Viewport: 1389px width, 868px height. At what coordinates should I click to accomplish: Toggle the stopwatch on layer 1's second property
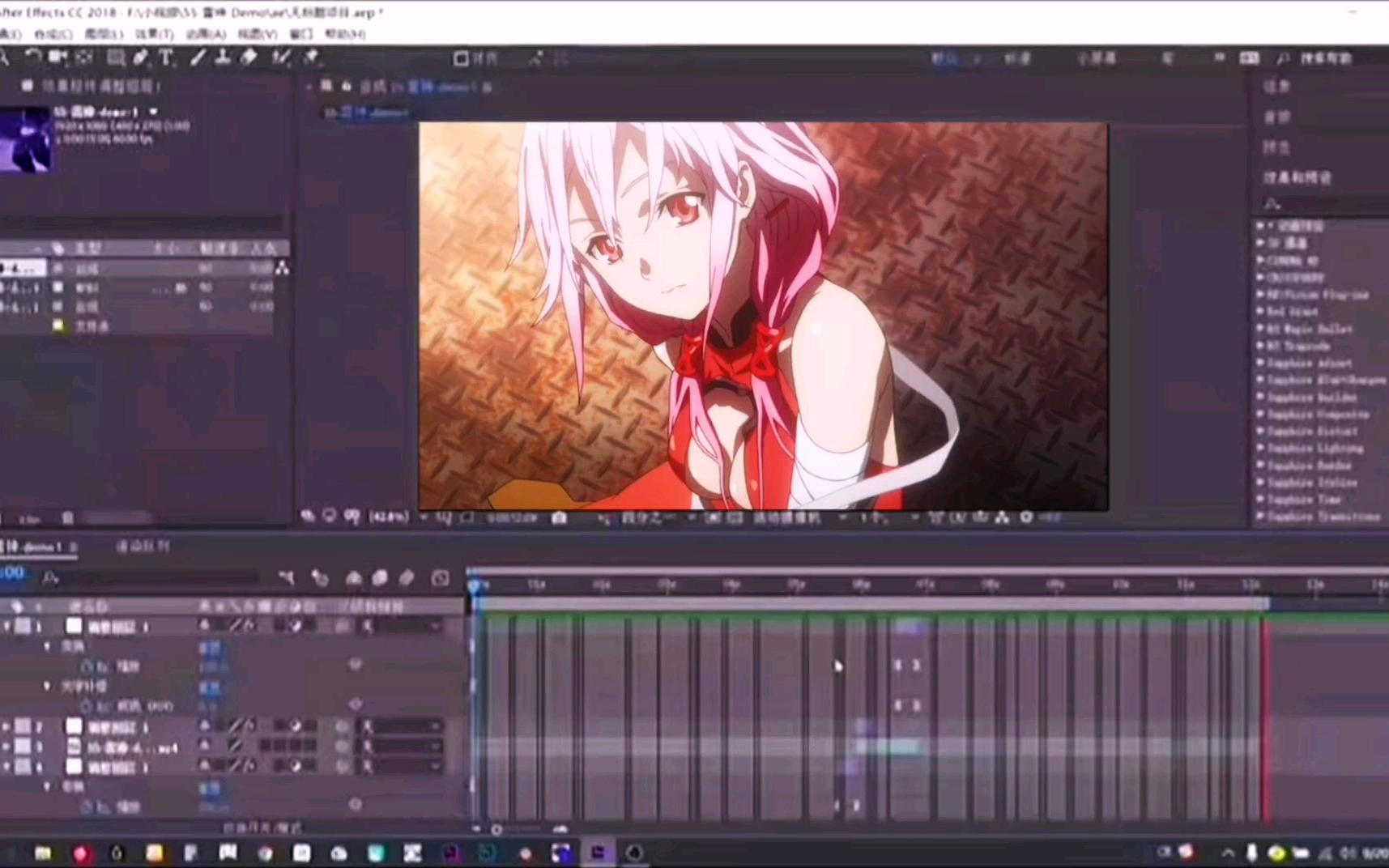[86, 706]
